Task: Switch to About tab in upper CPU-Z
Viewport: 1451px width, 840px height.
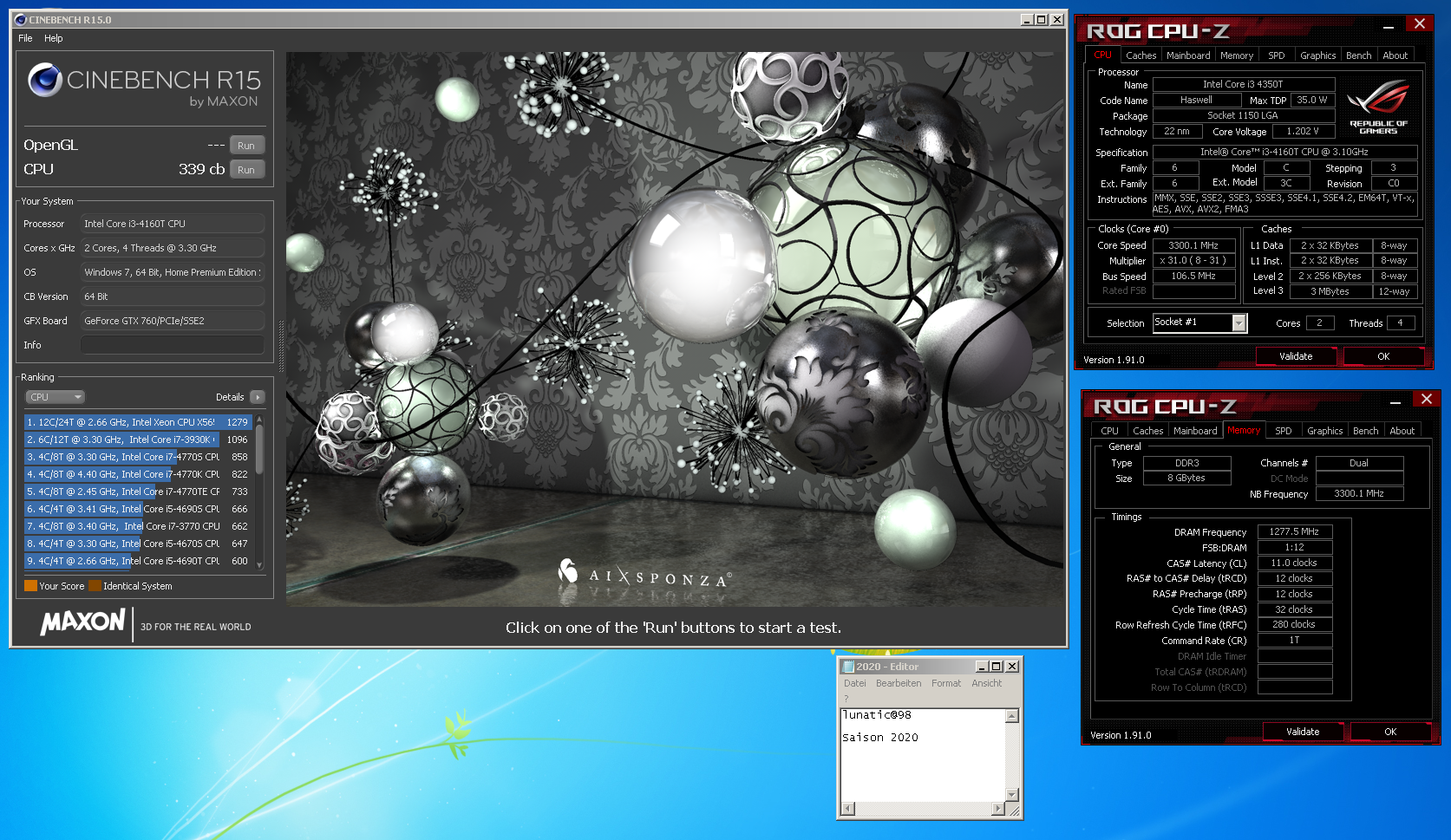Action: (1395, 55)
